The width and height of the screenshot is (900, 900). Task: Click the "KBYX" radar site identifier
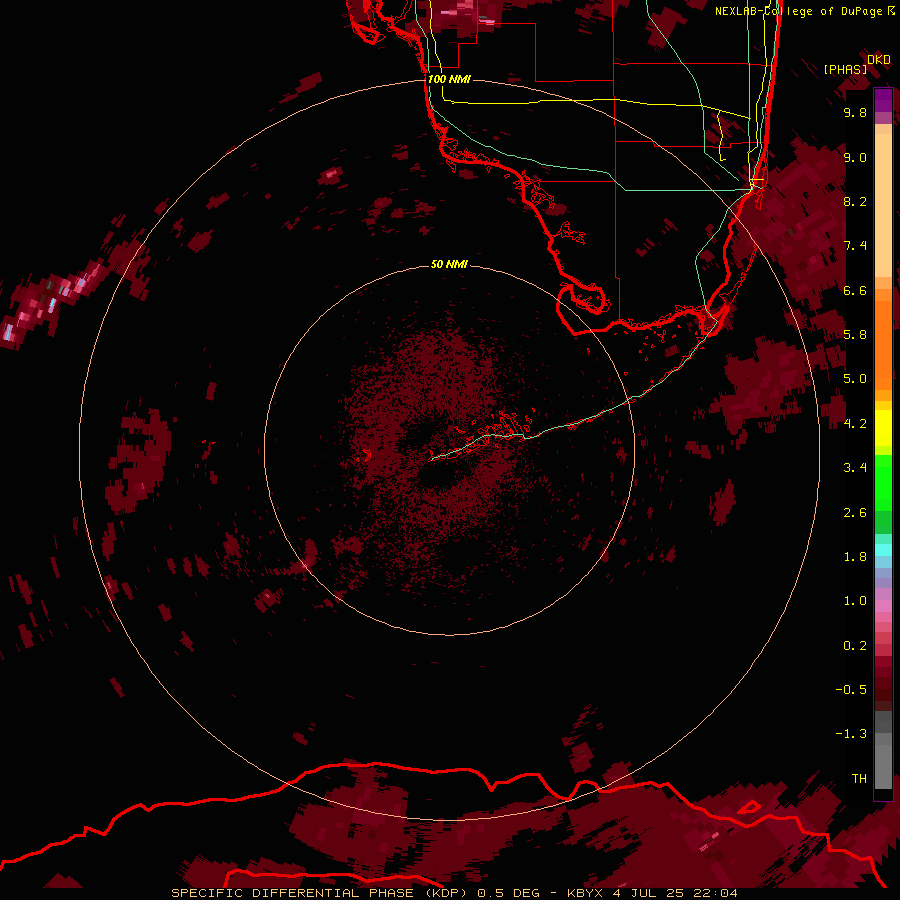coord(584,893)
